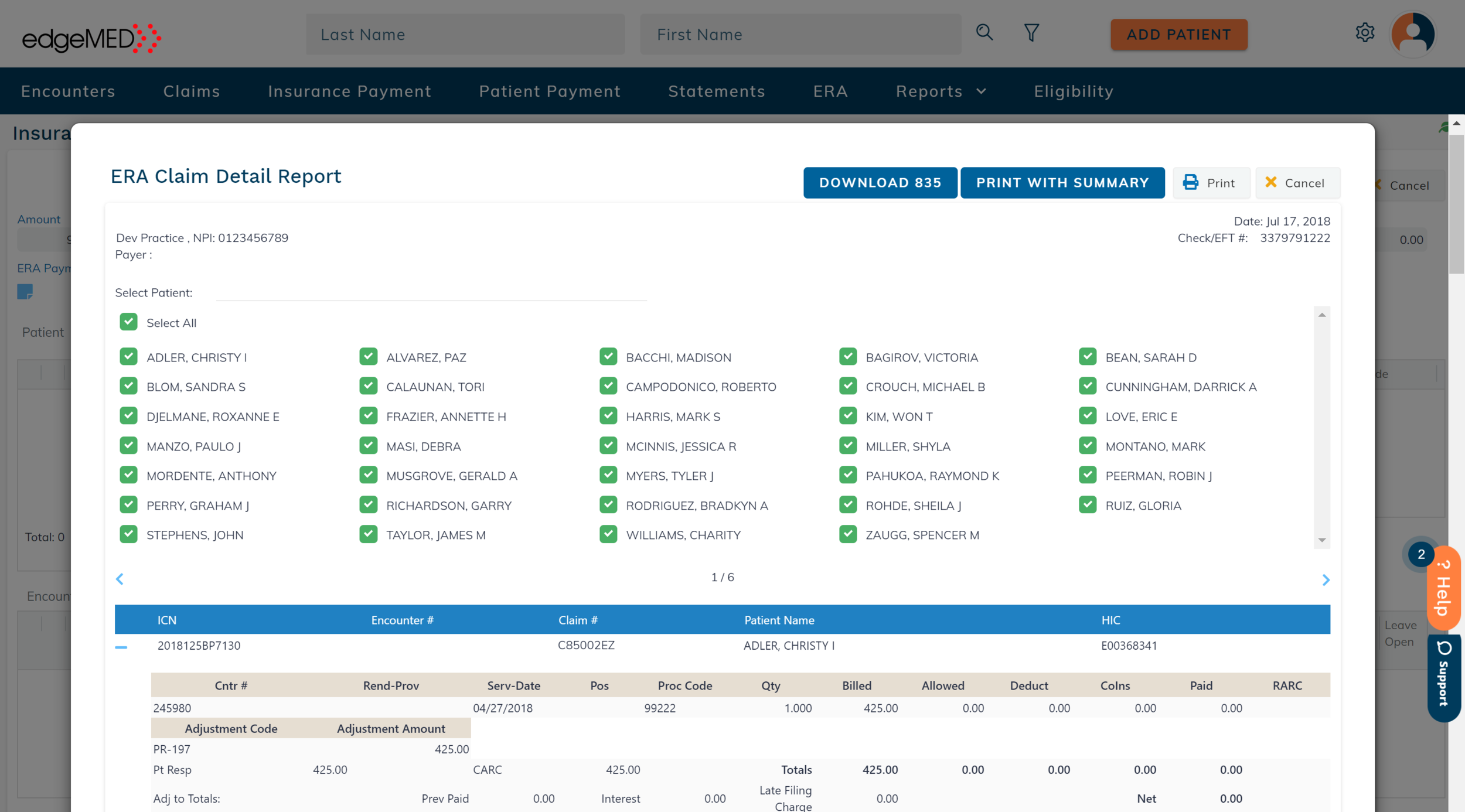This screenshot has width=1465, height=812.
Task: Click the Select Patient input field
Action: 431,292
